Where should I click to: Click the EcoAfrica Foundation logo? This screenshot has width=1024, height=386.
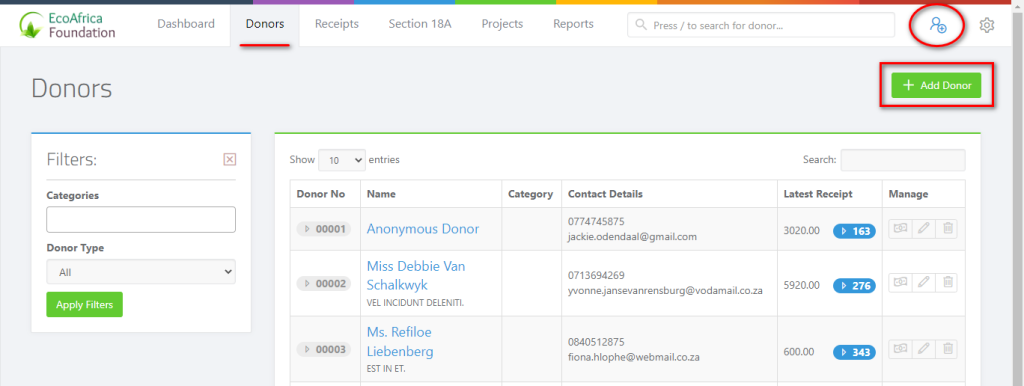(68, 25)
